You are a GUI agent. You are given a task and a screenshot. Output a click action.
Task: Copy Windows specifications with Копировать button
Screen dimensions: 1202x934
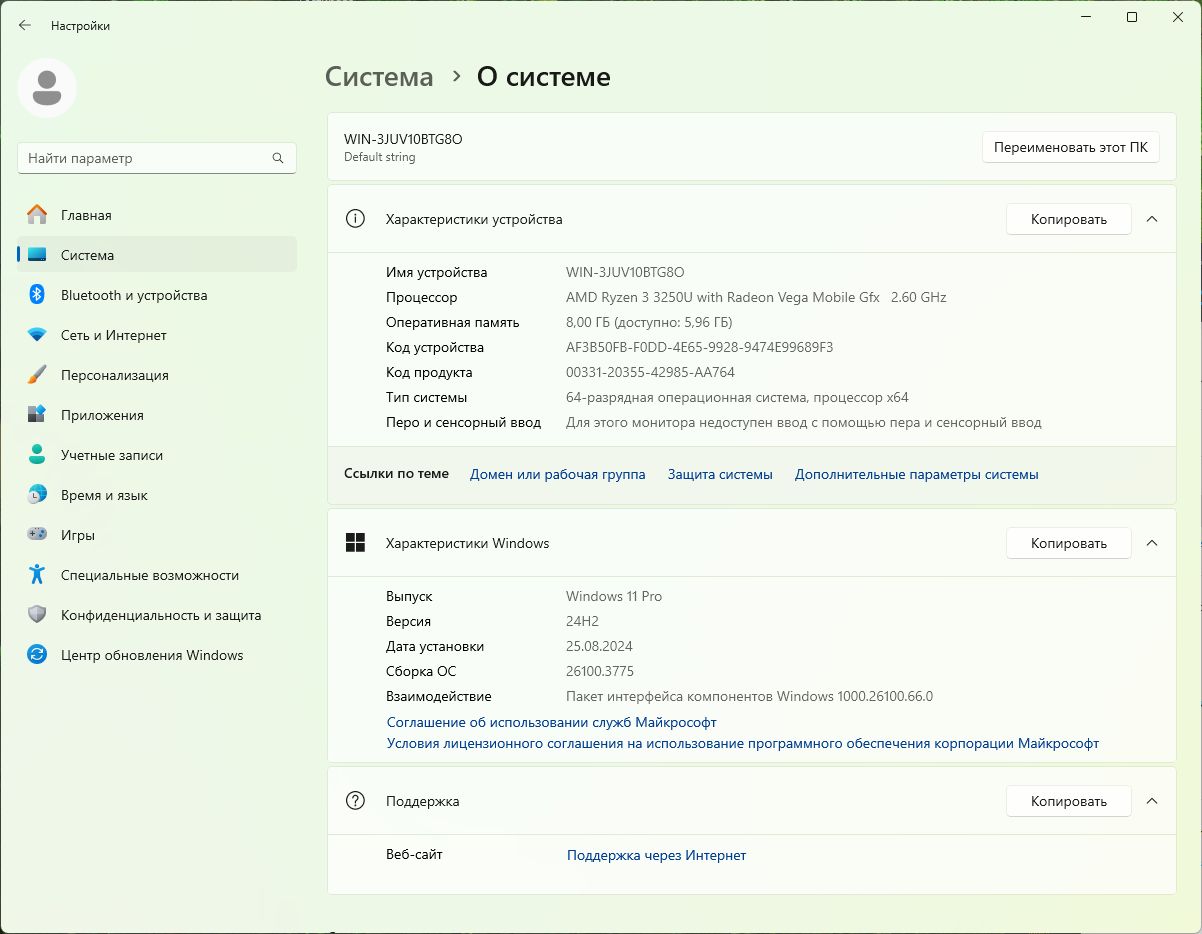pyautogui.click(x=1068, y=543)
